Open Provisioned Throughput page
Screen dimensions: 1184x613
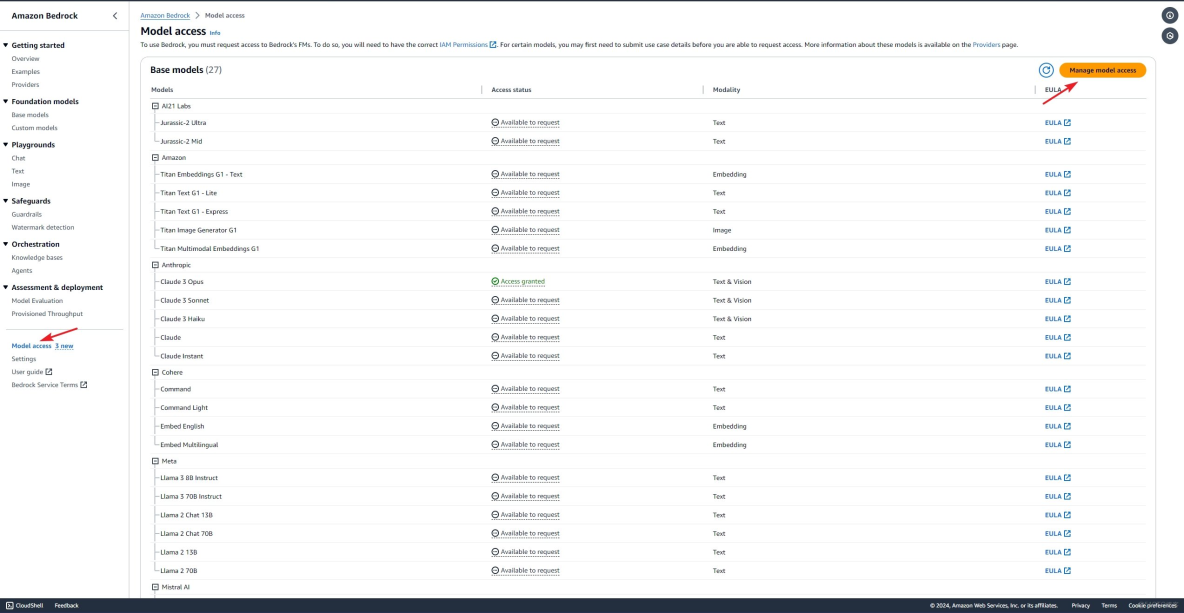[47, 313]
